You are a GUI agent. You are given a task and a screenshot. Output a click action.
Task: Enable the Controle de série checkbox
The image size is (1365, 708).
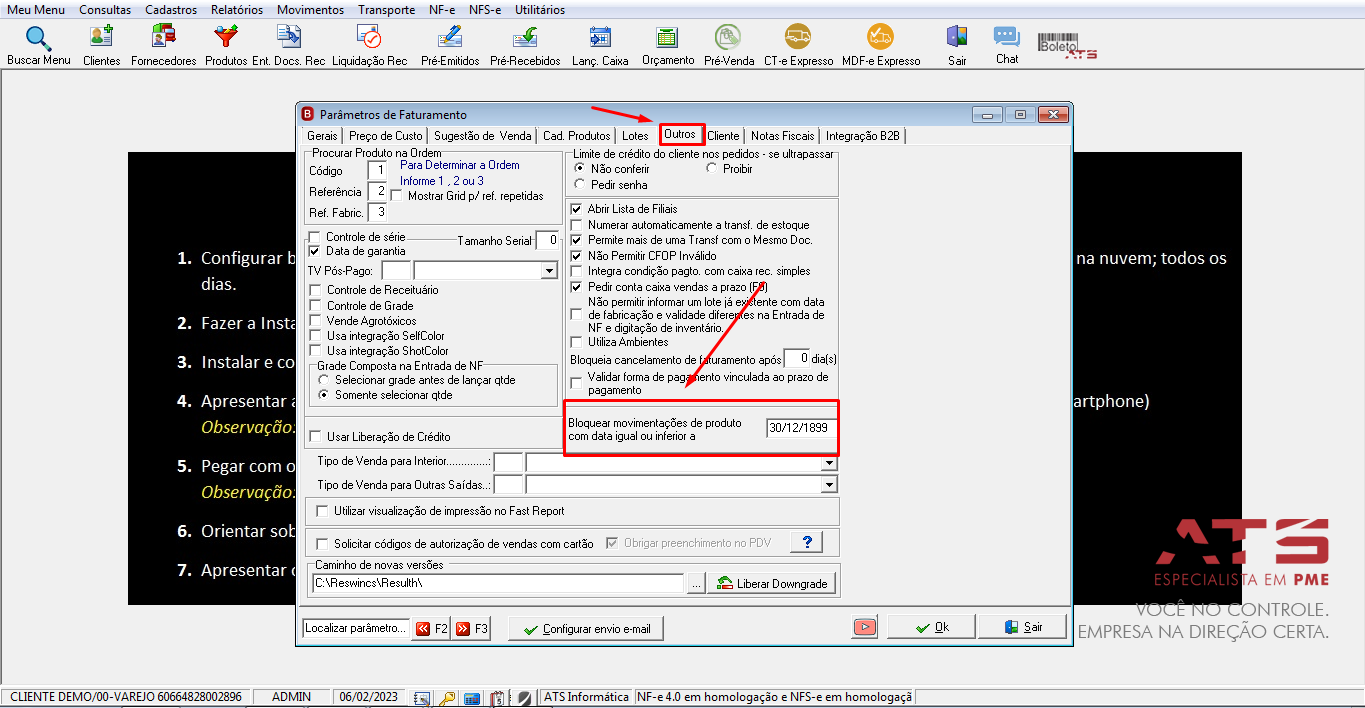(315, 237)
